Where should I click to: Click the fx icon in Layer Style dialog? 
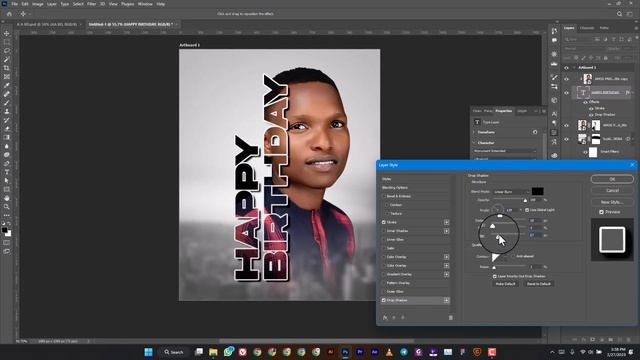385,318
